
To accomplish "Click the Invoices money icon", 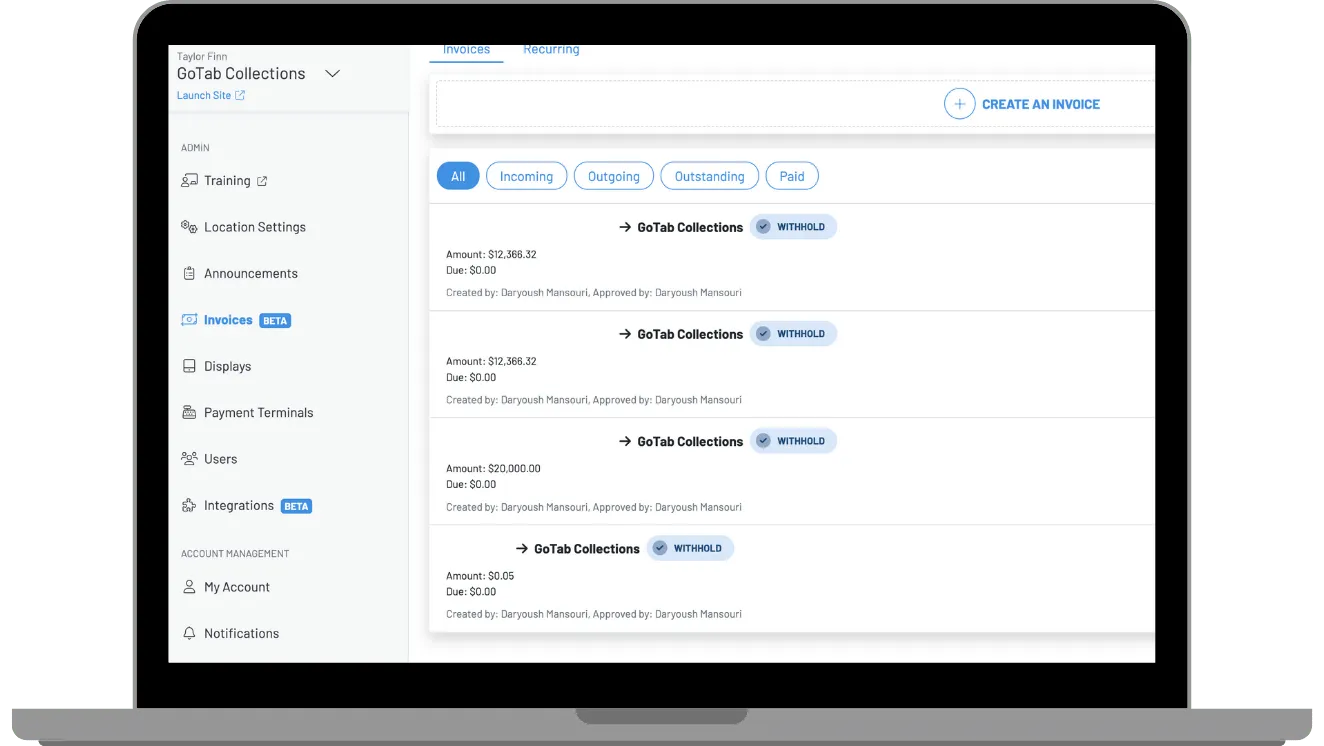I will tap(189, 320).
